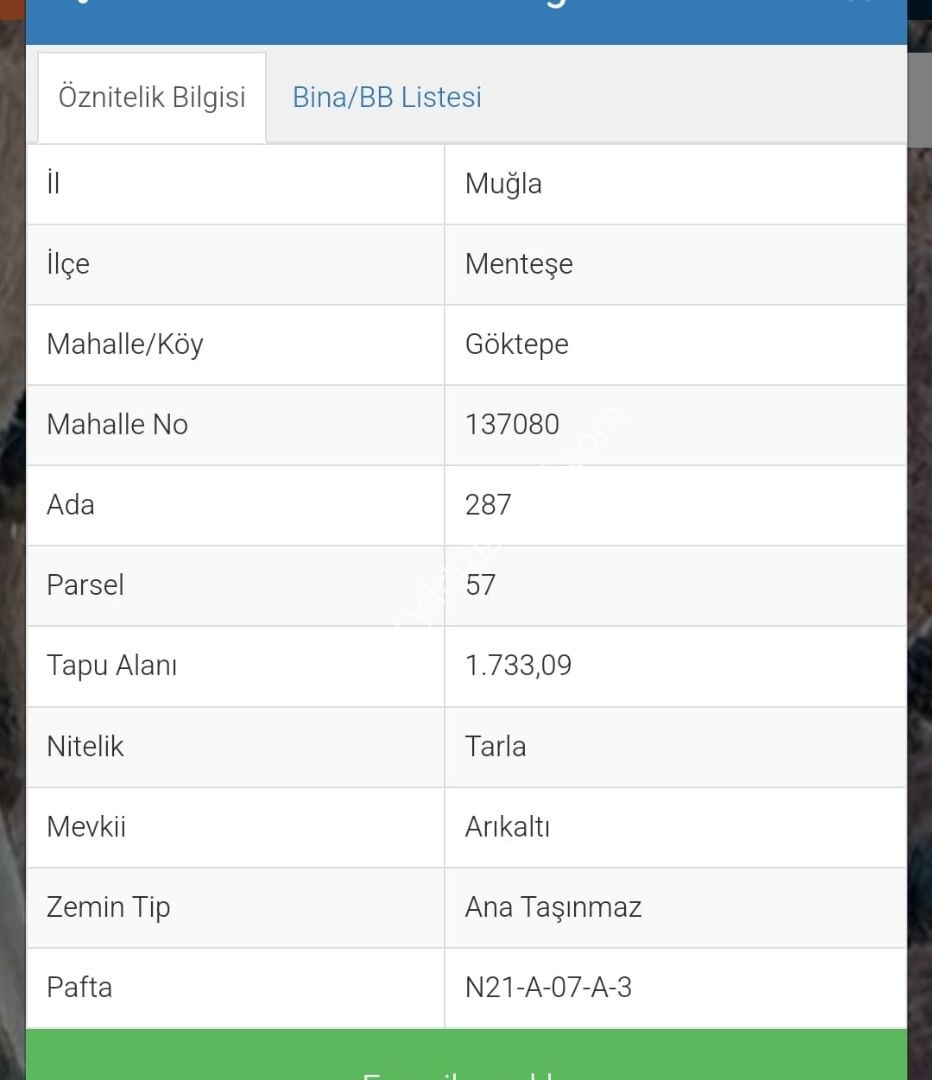The width and height of the screenshot is (932, 1080).
Task: Click the Ana Taşınmaz value
Action: click(553, 908)
